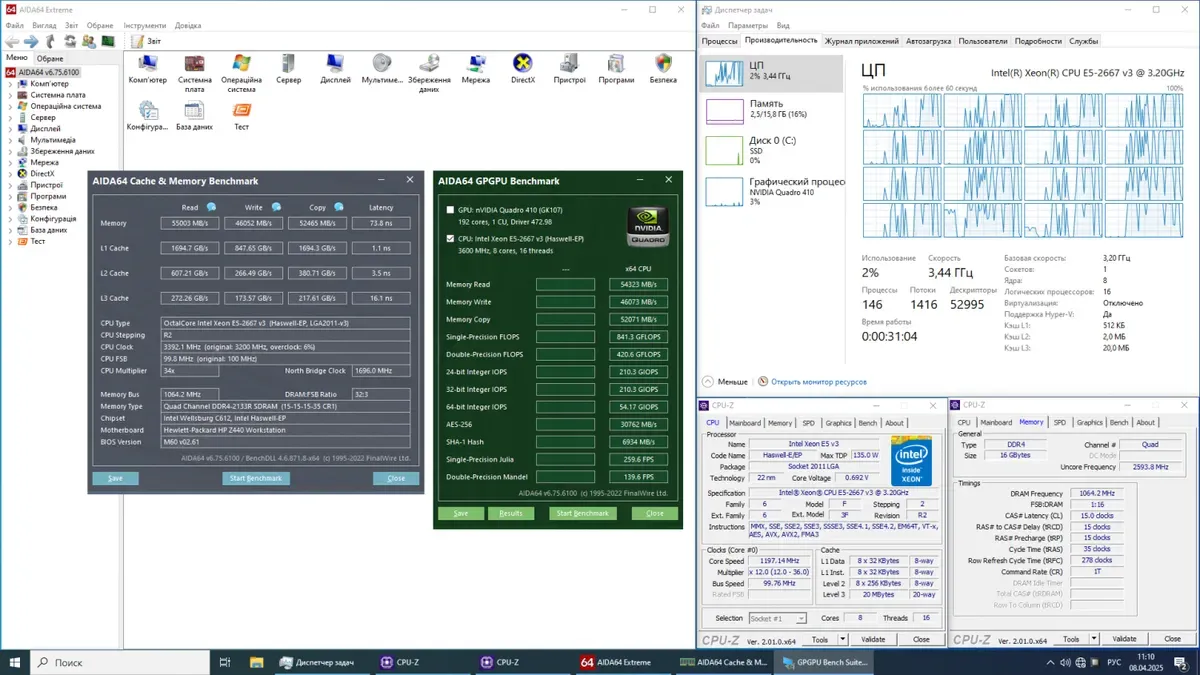Click the Звіт report toolbar icon
The height and width of the screenshot is (675, 1200).
point(137,41)
